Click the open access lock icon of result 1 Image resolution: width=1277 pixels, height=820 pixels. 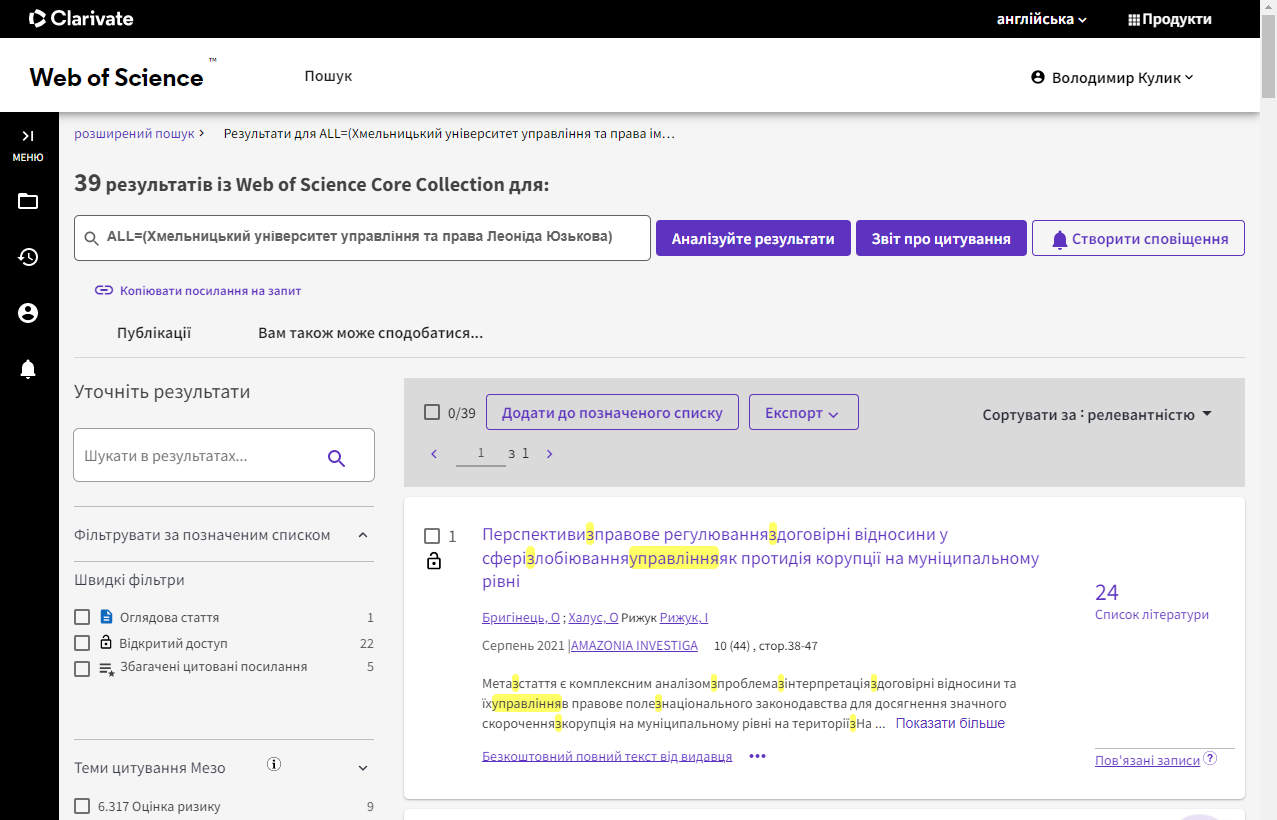pyautogui.click(x=433, y=562)
